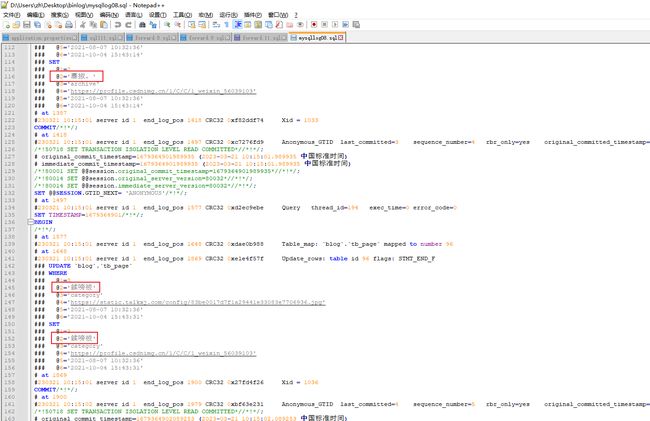Close the mysqllog08.sql tab
The width and height of the screenshot is (650, 421).
tap(341, 38)
